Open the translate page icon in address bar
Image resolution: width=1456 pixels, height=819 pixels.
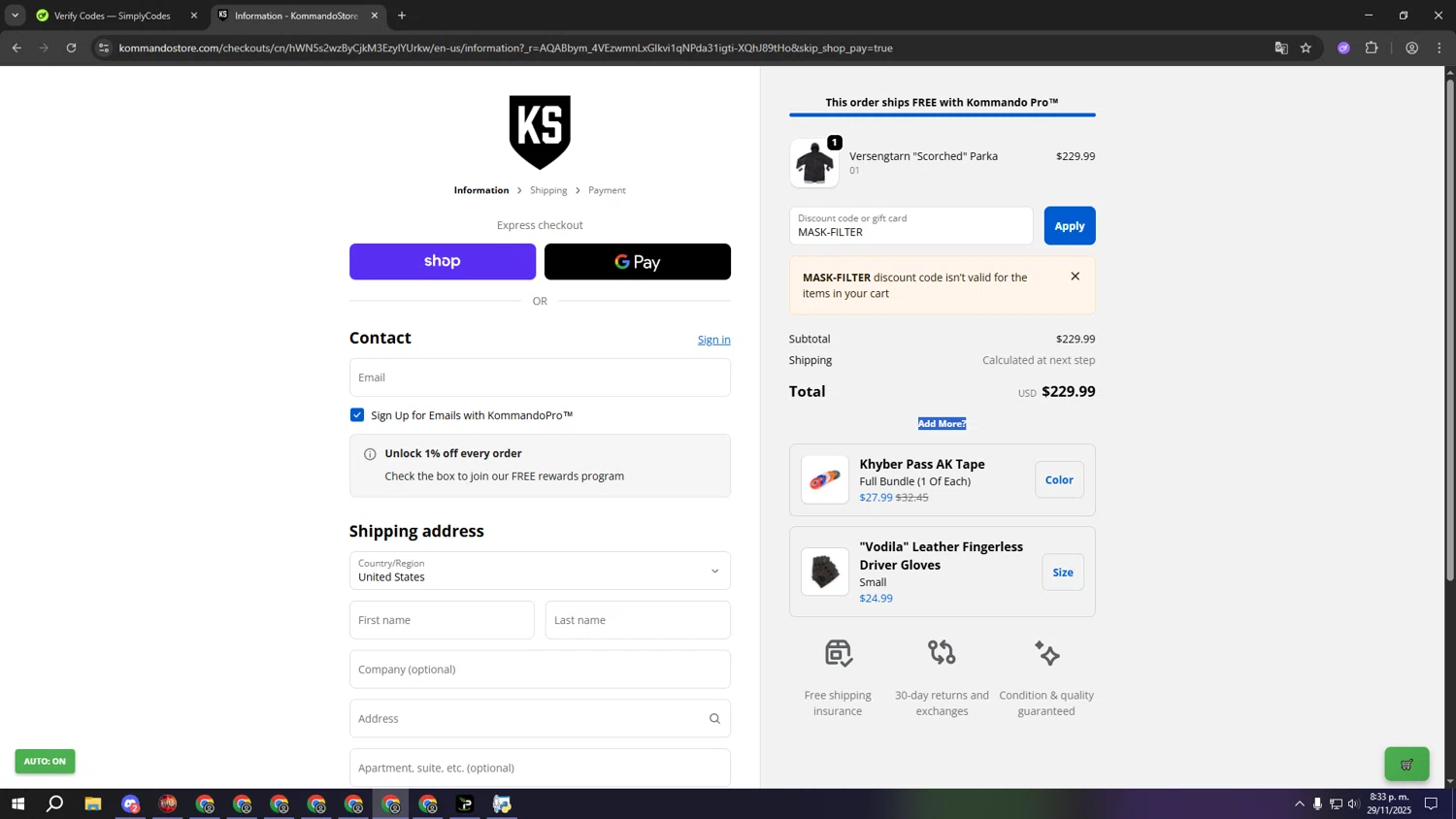(x=1281, y=48)
